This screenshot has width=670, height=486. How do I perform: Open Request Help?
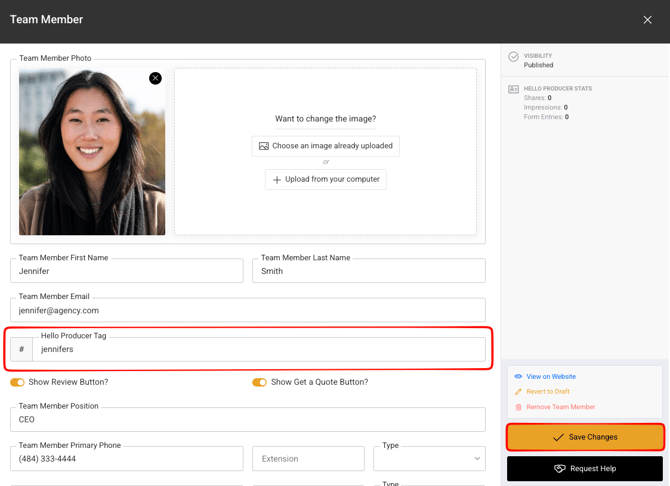585,469
